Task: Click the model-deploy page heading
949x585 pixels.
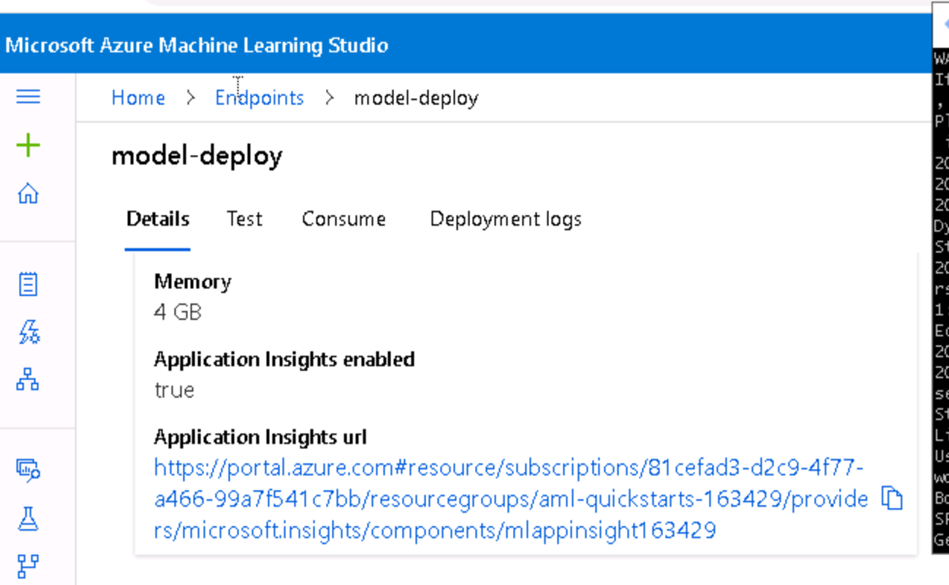Action: point(197,157)
